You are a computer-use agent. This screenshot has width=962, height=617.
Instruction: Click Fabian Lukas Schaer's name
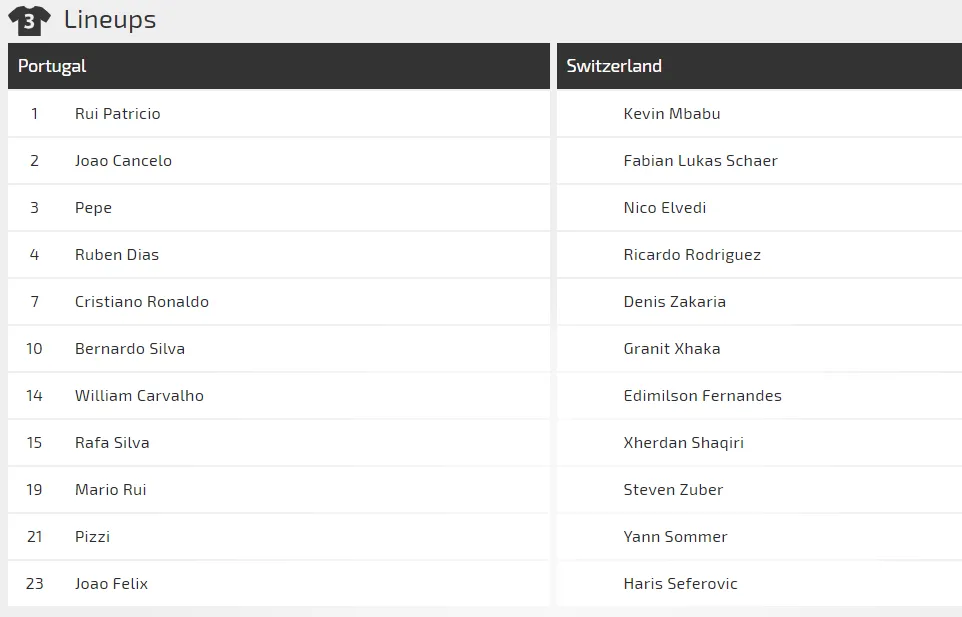pos(700,161)
